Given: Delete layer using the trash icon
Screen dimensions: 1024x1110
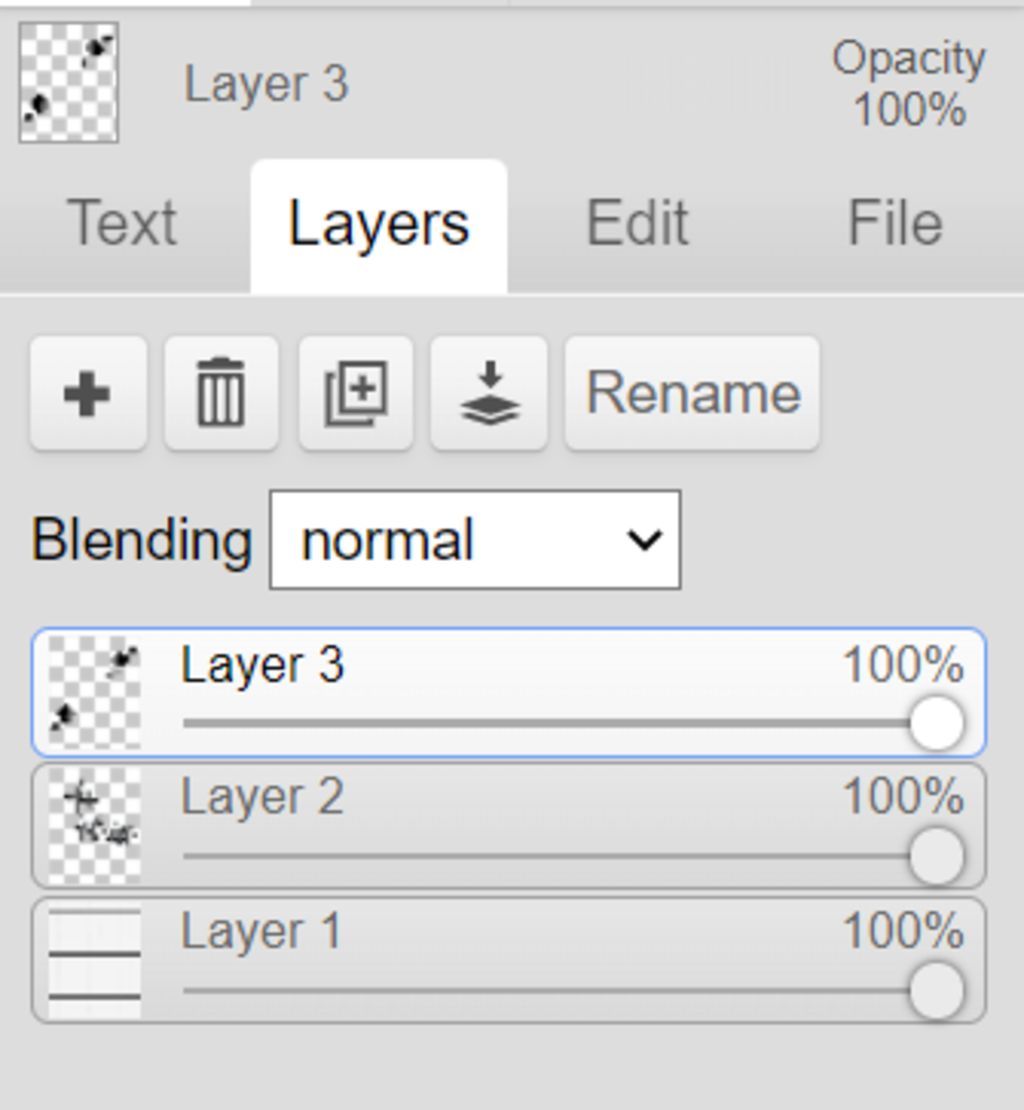Looking at the screenshot, I should (x=221, y=394).
